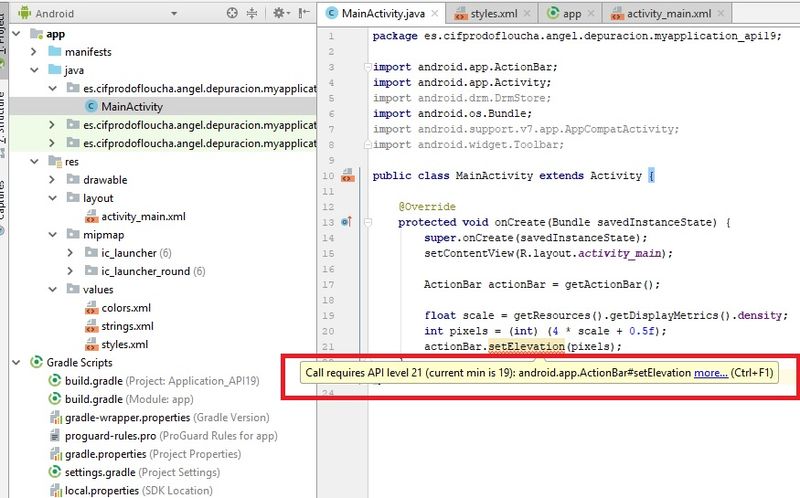Image resolution: width=800 pixels, height=498 pixels.
Task: Click the mipmap folder icon
Action: [x=73, y=234]
